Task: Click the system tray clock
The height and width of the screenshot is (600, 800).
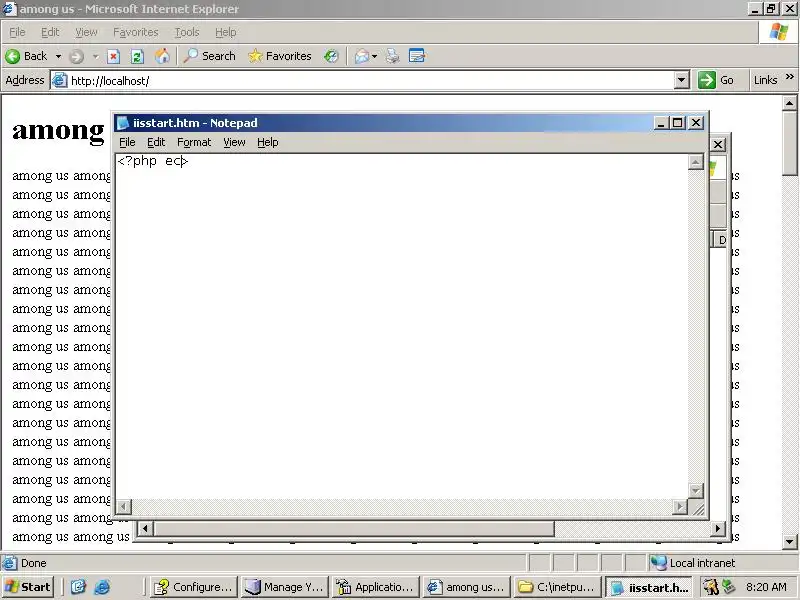Action: [766, 587]
